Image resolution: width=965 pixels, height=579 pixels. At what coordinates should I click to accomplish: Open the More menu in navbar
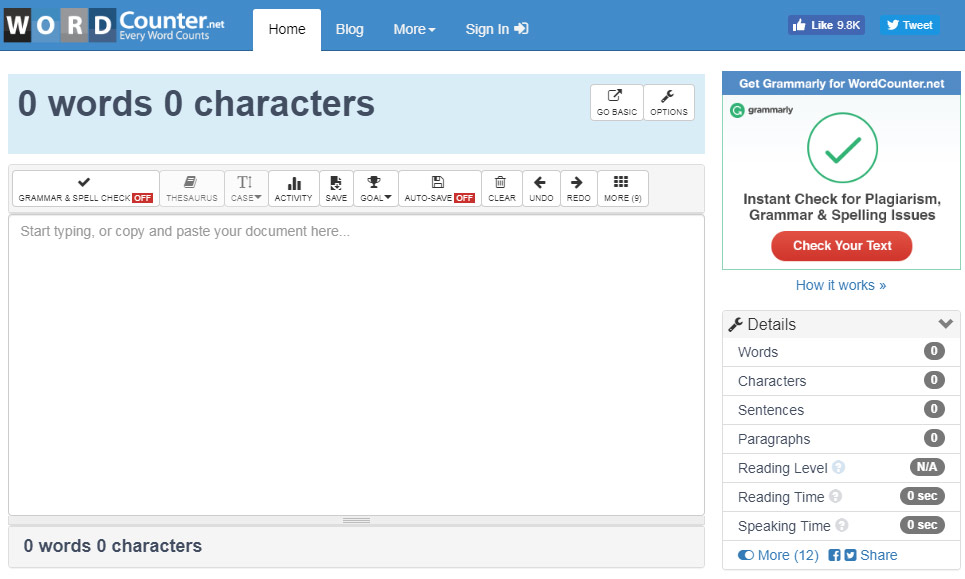click(414, 29)
